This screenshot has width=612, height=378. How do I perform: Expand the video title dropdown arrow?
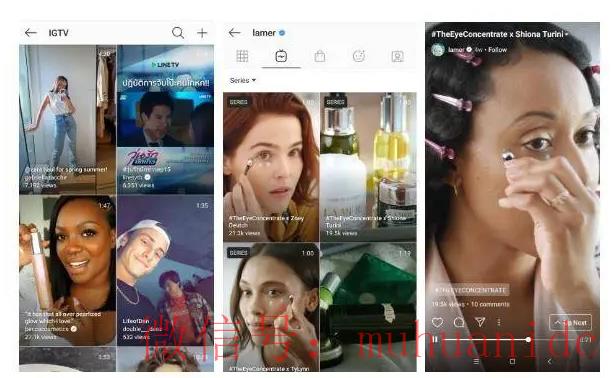(x=567, y=34)
